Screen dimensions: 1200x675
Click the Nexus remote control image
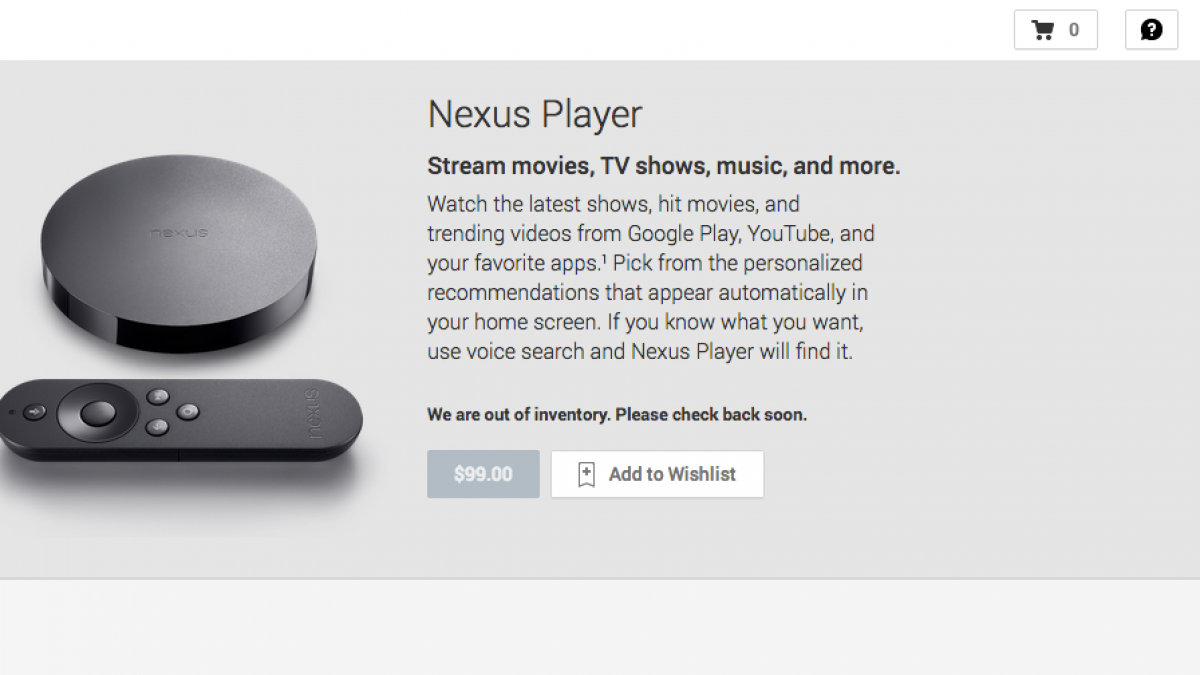click(180, 420)
